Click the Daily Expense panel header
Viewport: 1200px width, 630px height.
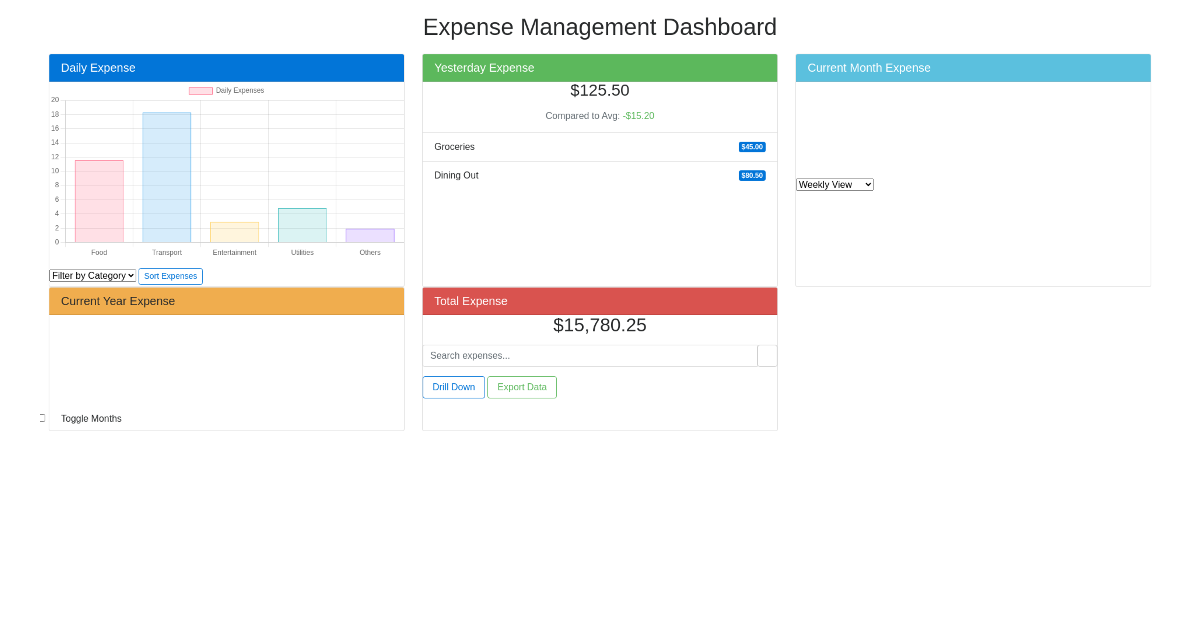(x=226, y=67)
